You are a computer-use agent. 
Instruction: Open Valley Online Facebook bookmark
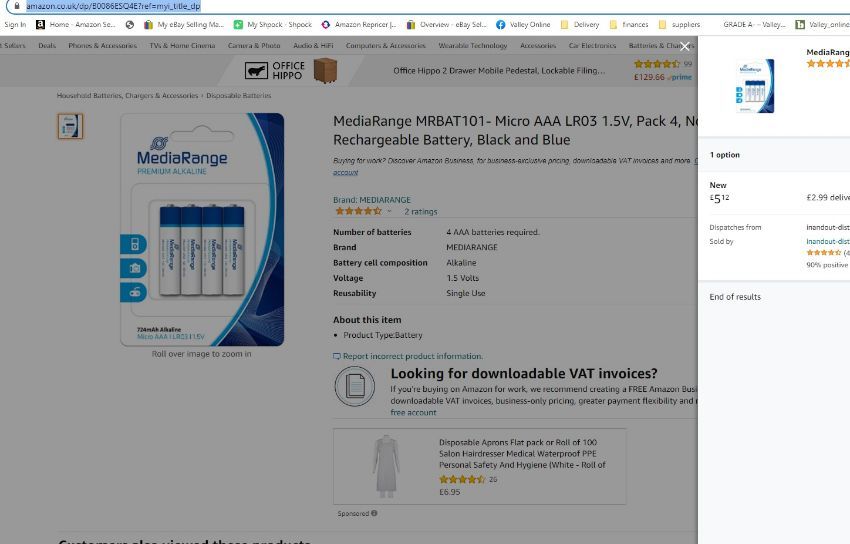tap(523, 24)
